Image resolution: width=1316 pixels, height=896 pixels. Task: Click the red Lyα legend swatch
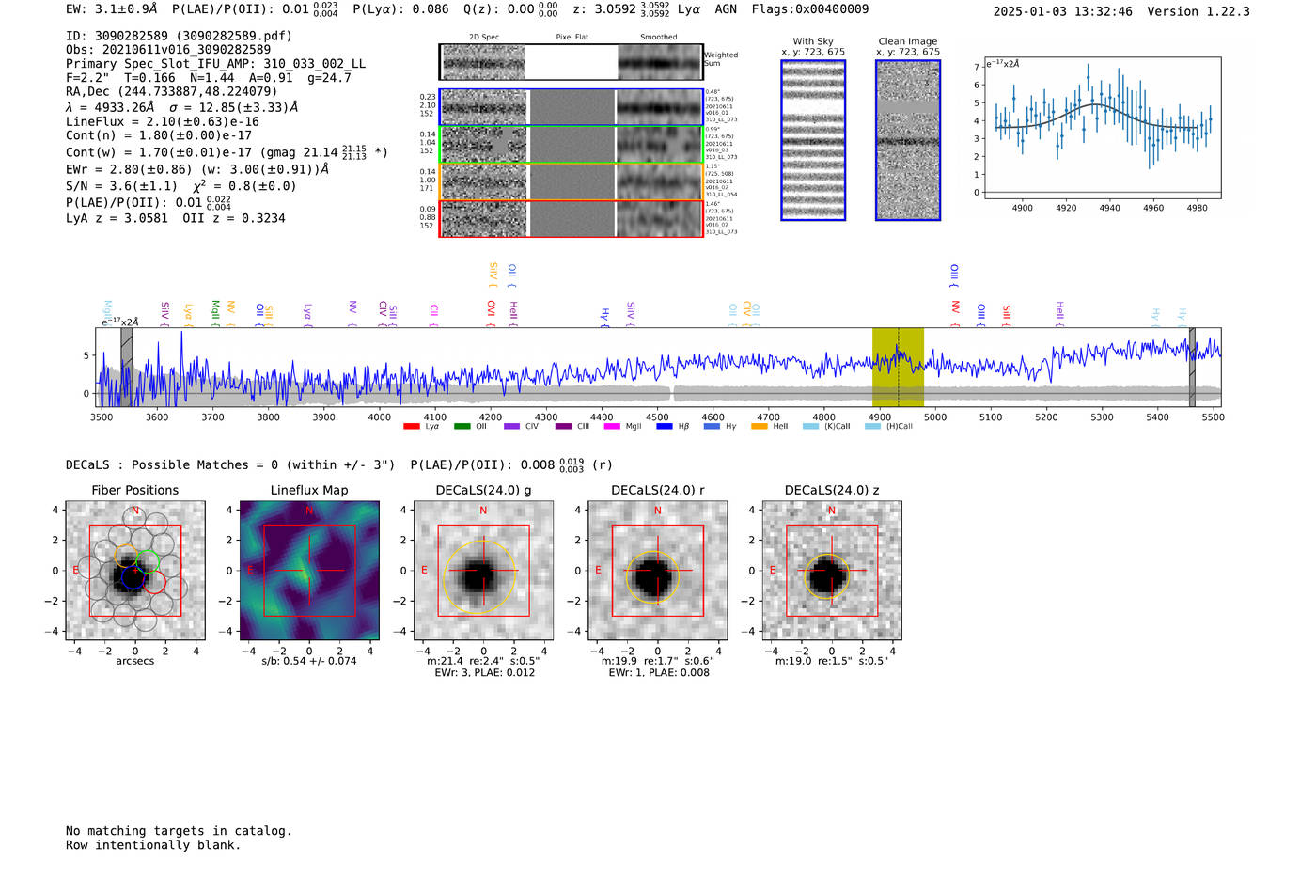click(x=411, y=427)
